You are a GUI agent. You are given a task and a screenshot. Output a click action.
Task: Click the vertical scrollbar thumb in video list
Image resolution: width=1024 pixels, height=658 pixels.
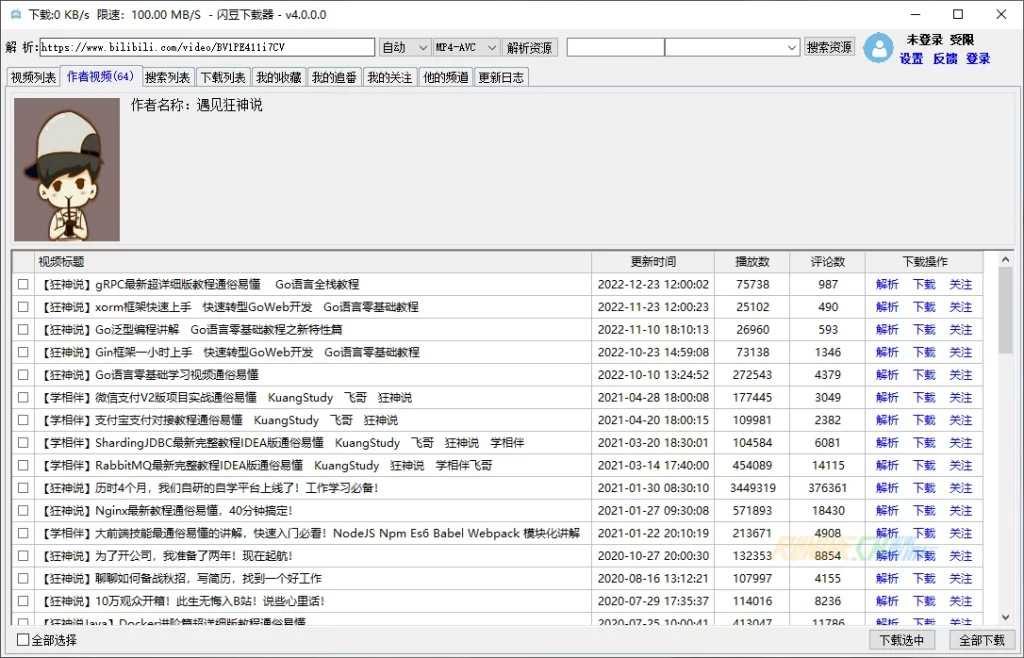1004,312
